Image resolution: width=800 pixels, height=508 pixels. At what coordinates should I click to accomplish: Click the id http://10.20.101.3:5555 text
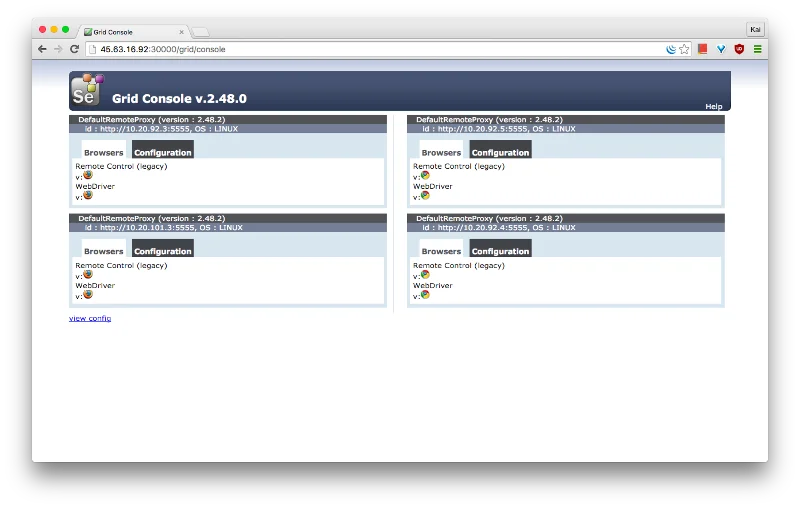point(163,227)
